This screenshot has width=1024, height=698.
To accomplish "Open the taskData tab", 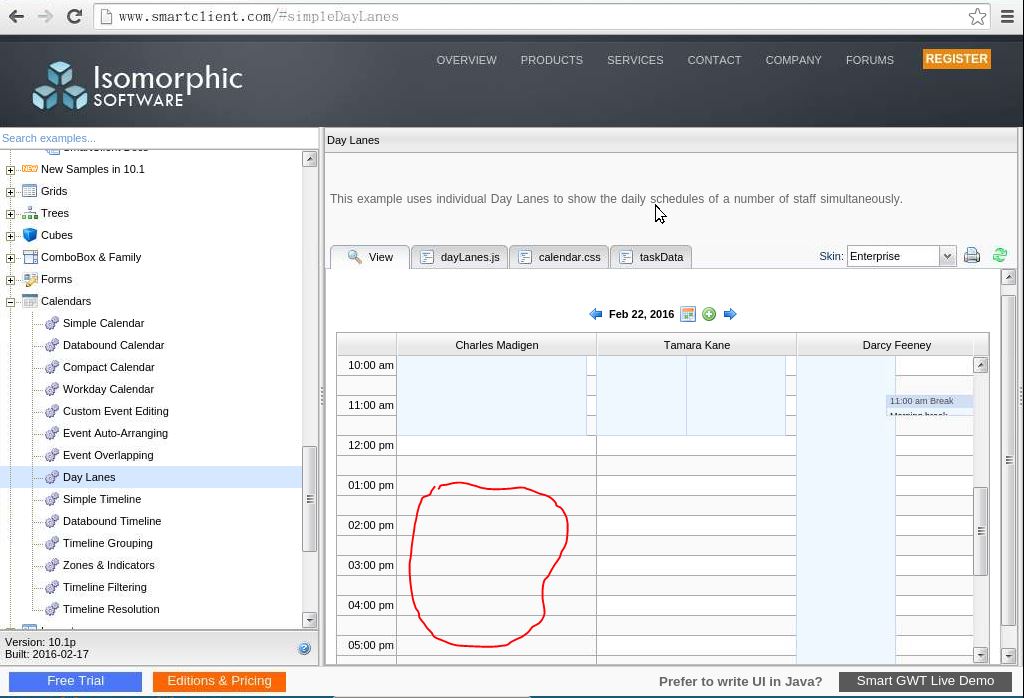I will click(651, 257).
